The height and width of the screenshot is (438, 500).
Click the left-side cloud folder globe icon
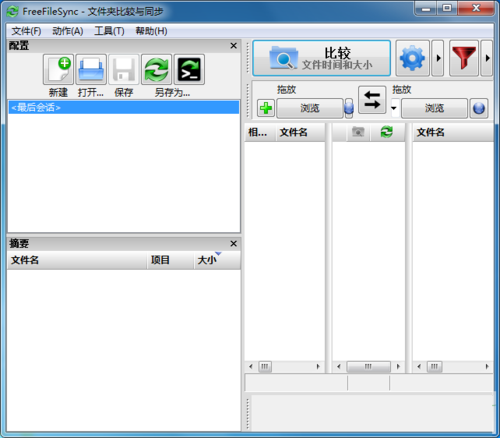click(349, 108)
